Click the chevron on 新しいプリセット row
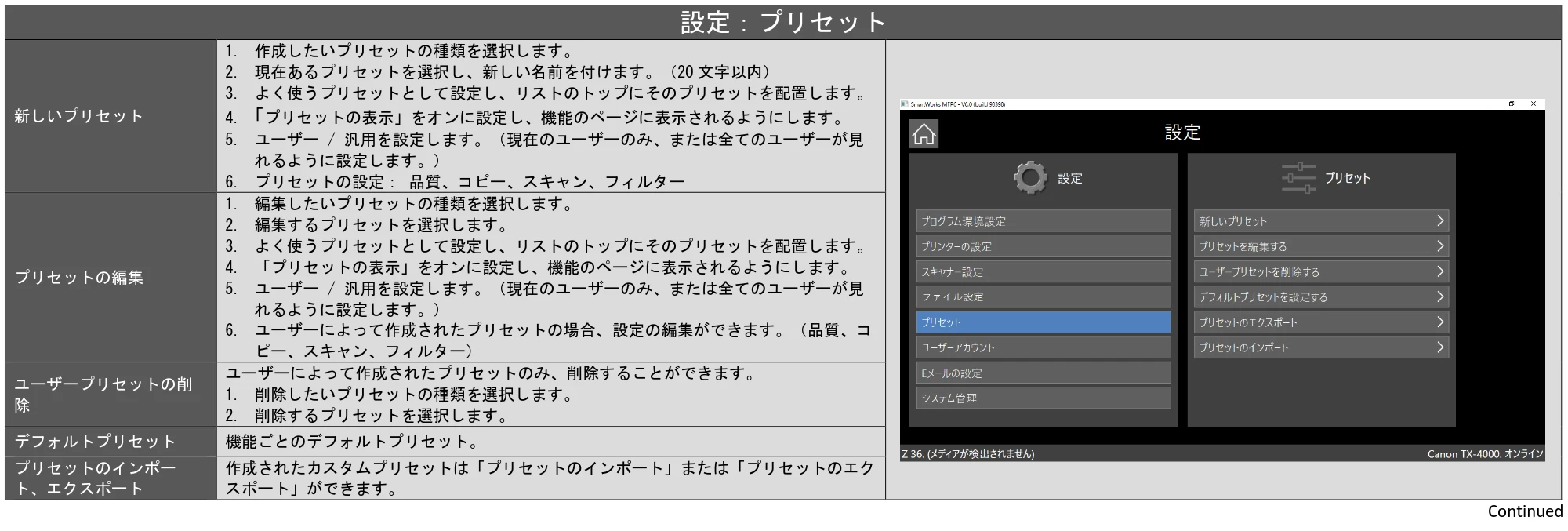 [x=1439, y=221]
